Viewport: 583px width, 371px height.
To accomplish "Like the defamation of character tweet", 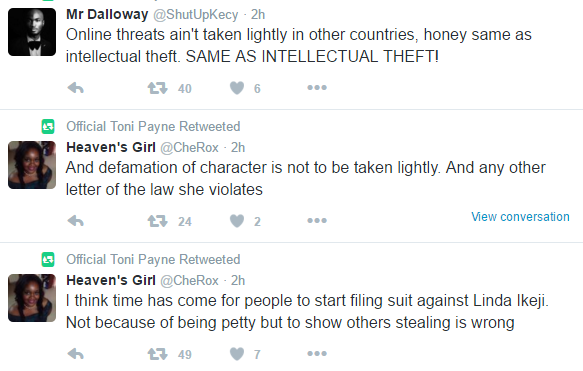I will 237,221.
